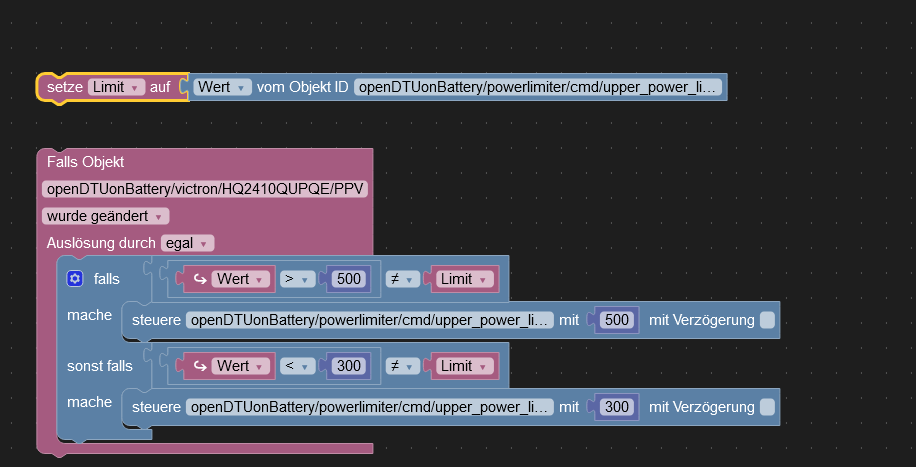Select the object ID field in setze block
This screenshot has width=916, height=467.
tap(538, 87)
